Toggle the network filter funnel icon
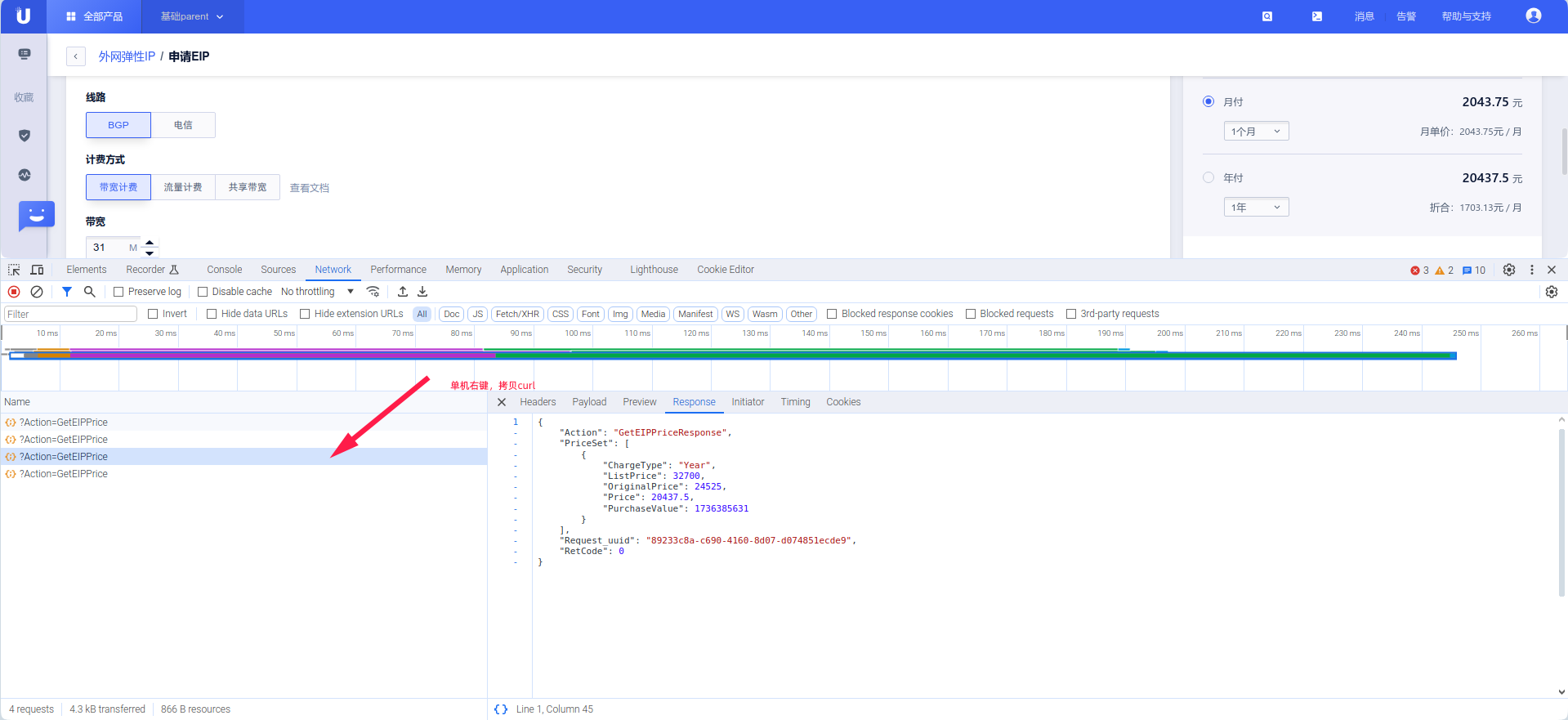The image size is (1568, 720). click(67, 292)
